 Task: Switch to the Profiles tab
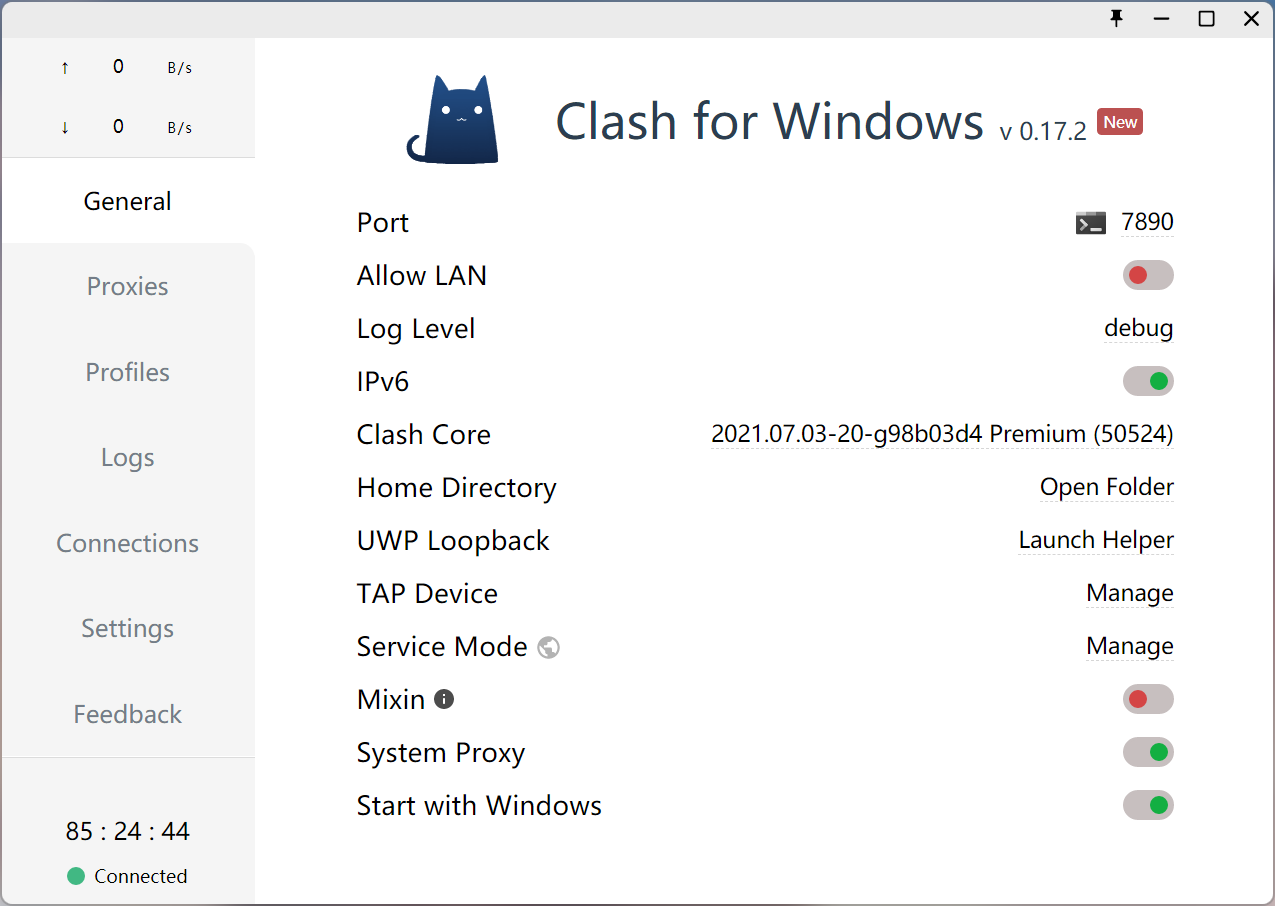point(127,372)
